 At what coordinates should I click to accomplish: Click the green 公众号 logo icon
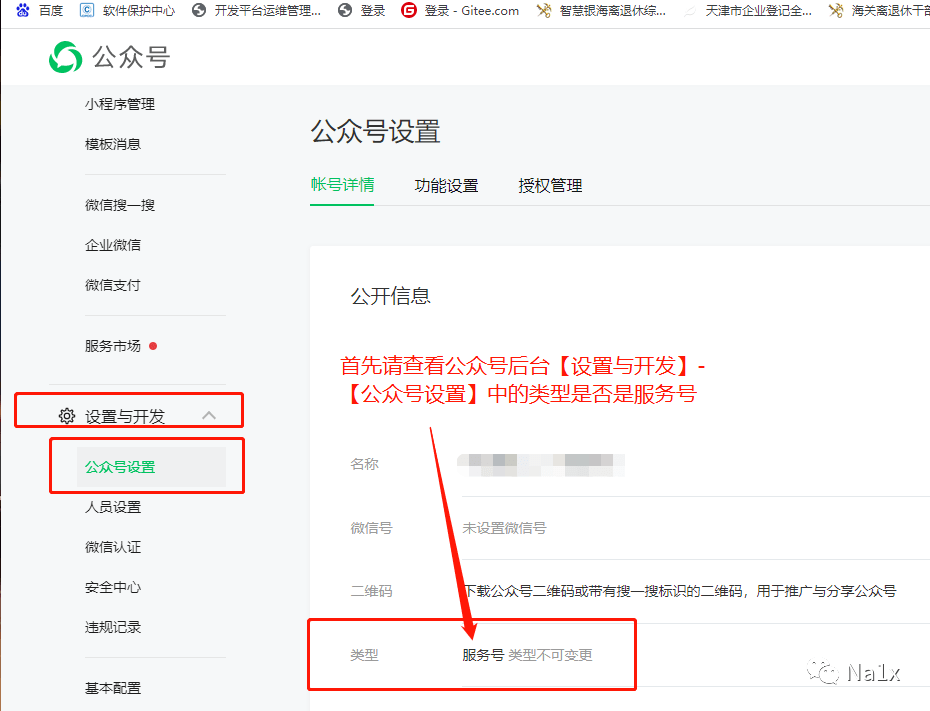click(66, 57)
